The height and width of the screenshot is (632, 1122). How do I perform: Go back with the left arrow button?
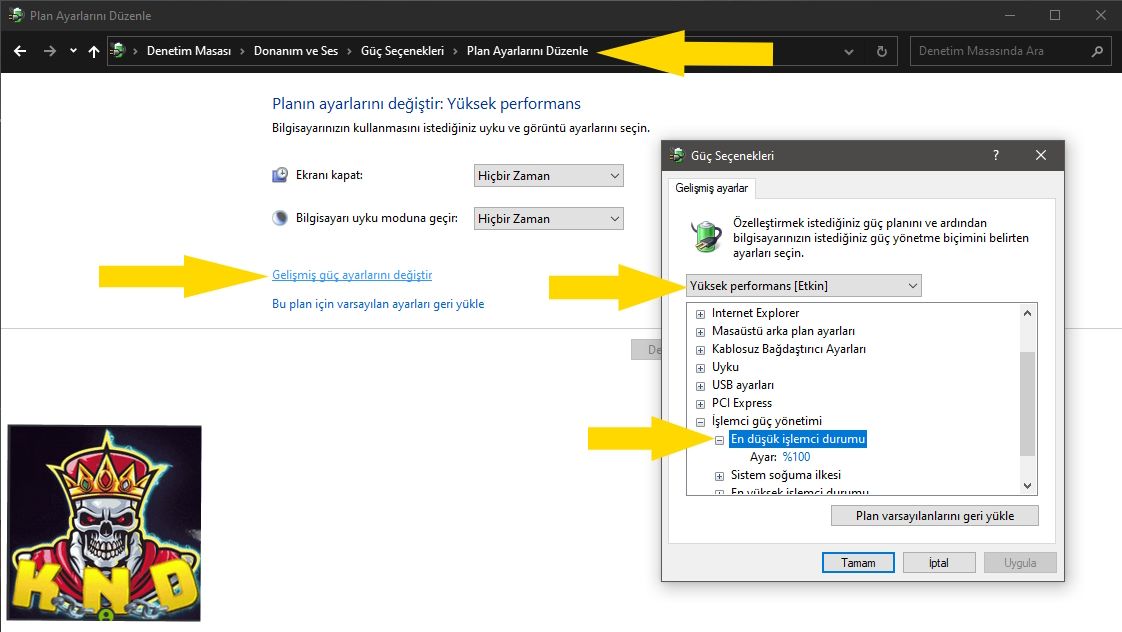pos(20,51)
